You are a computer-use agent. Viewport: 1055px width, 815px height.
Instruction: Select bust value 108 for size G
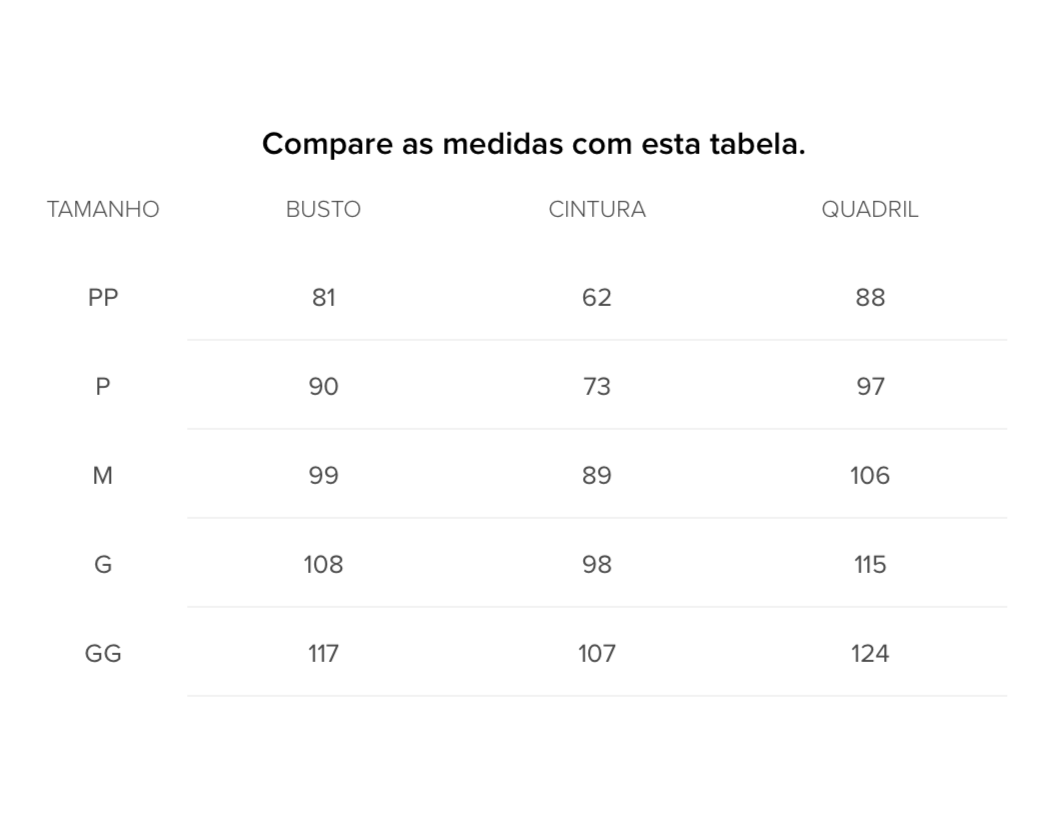(323, 565)
